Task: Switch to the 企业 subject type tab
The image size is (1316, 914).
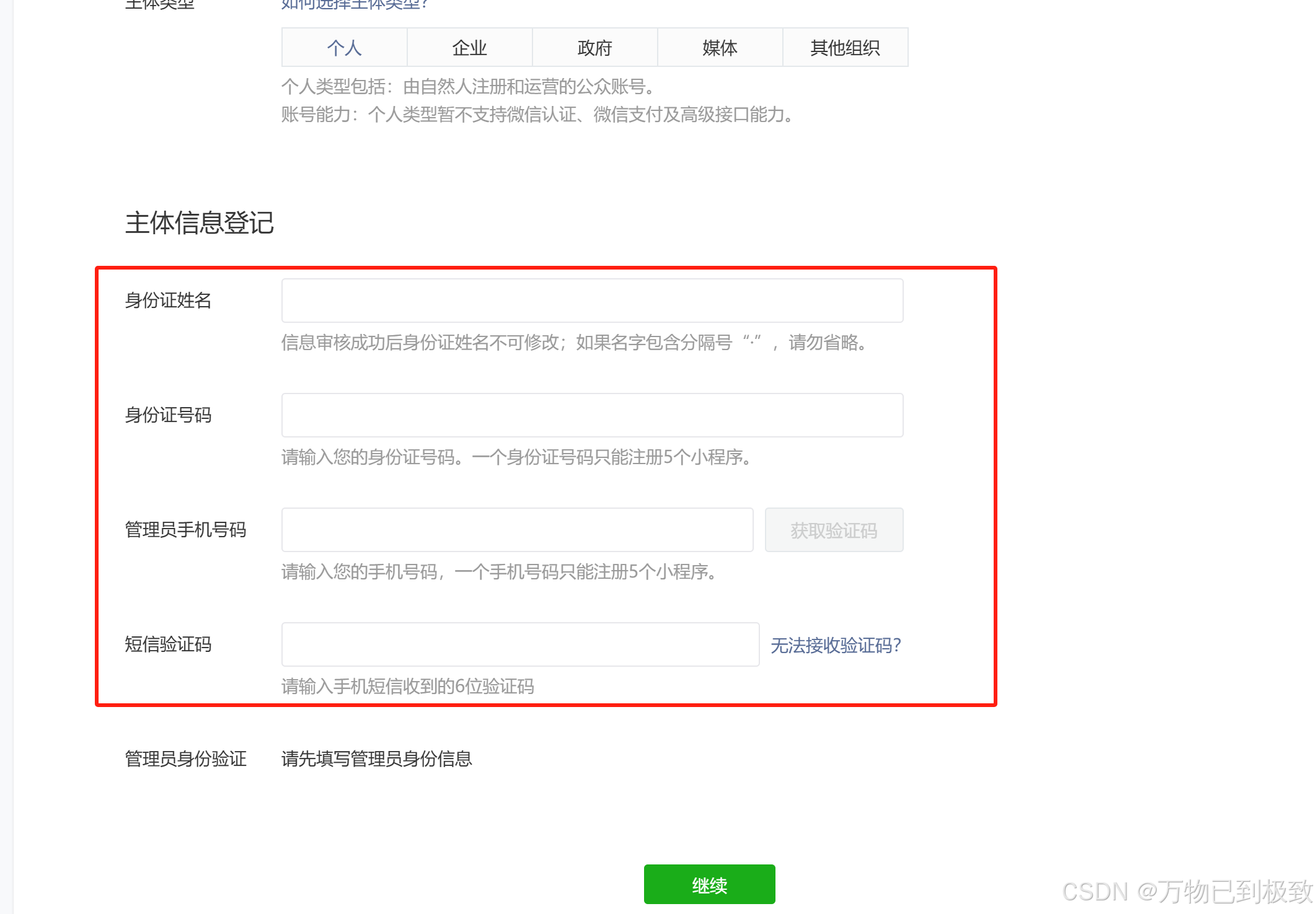Action: coord(469,48)
